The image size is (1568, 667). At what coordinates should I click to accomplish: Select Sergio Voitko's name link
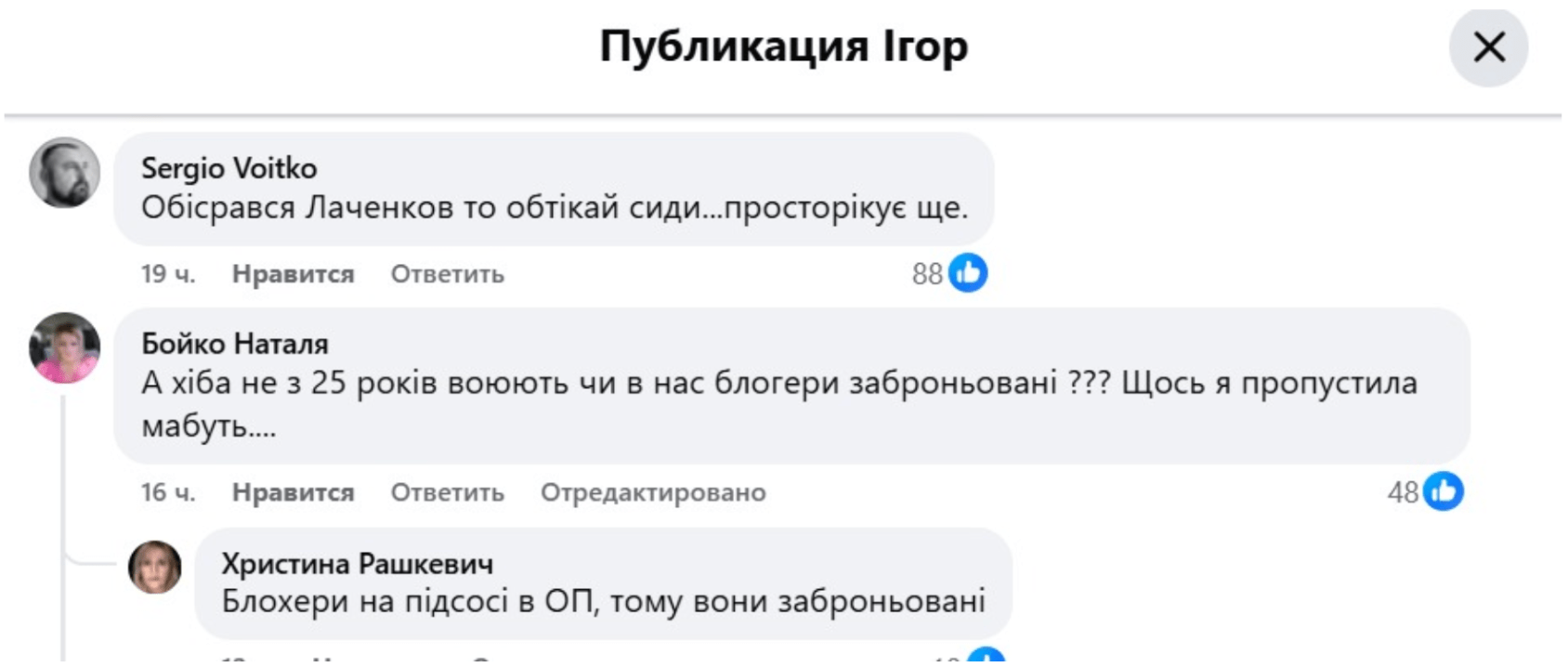pos(228,167)
